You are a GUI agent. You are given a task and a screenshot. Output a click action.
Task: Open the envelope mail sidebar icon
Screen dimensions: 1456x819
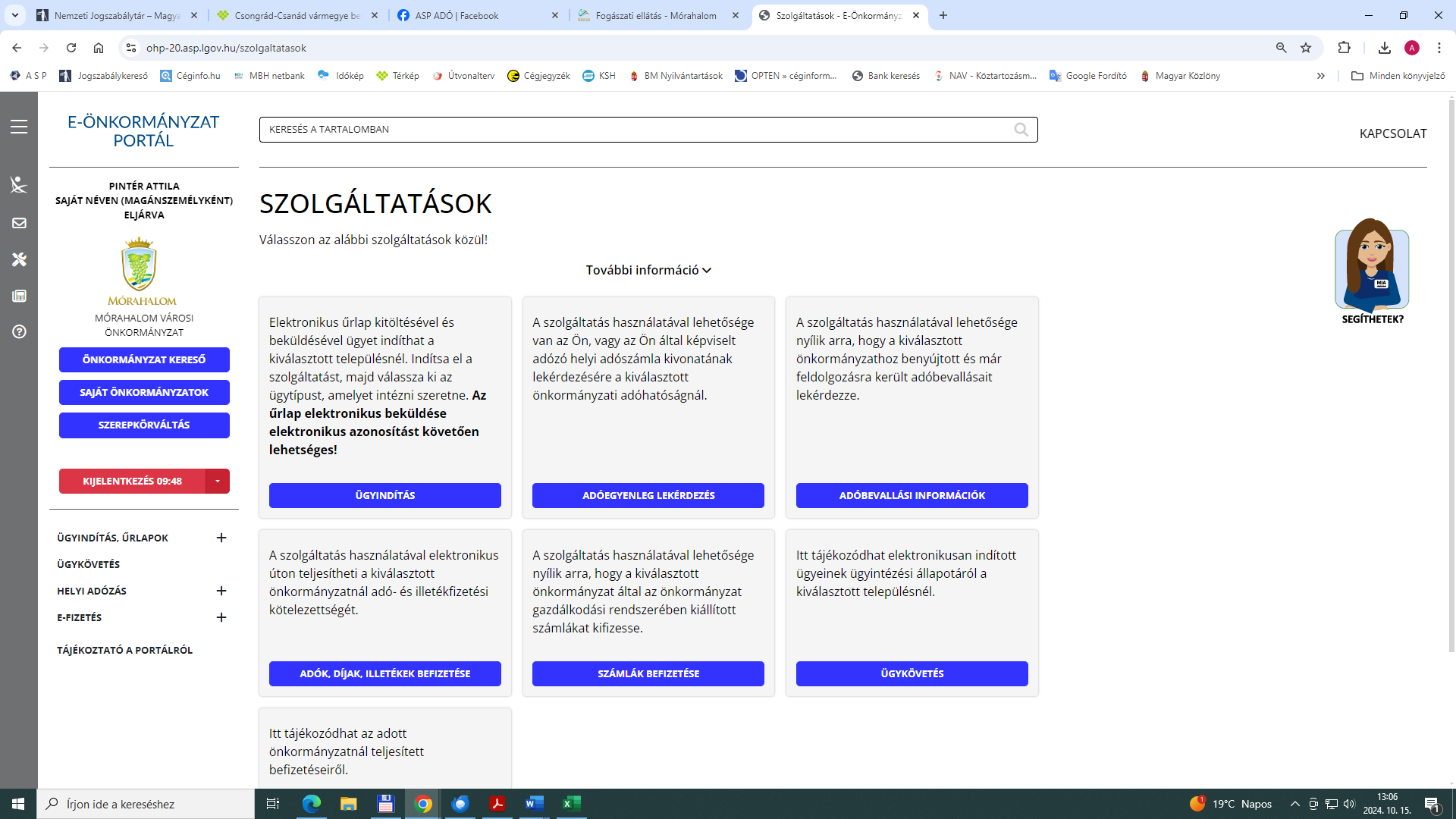(19, 223)
